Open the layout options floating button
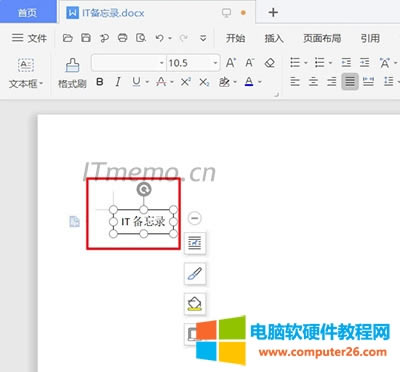The width and height of the screenshot is (400, 372). click(x=195, y=243)
